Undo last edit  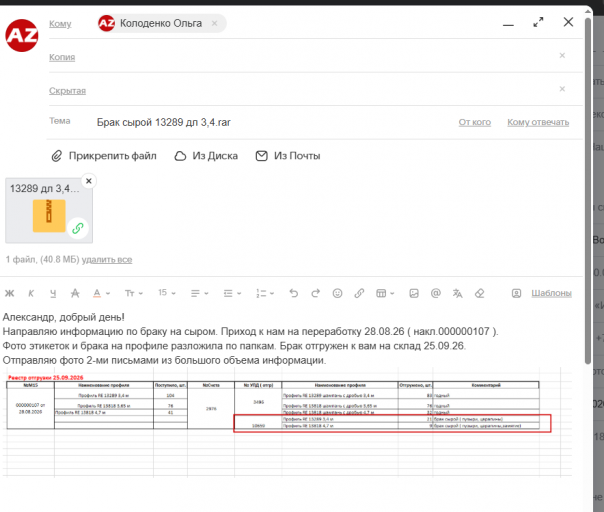(294, 294)
